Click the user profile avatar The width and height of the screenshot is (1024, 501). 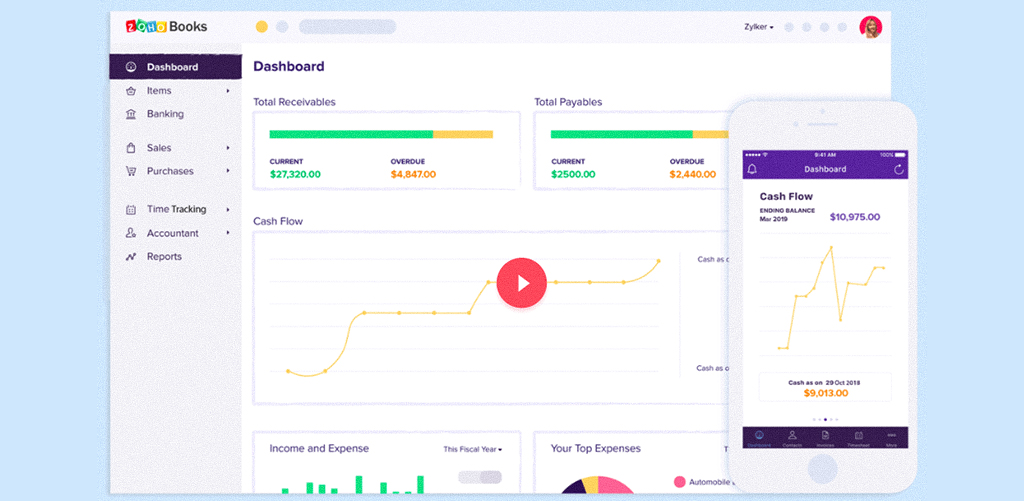coord(870,27)
